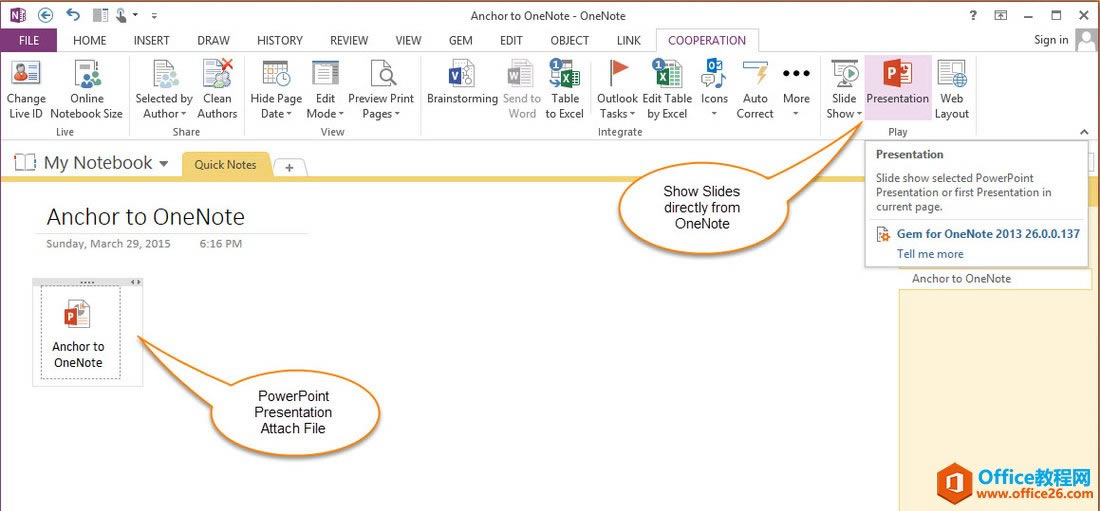Switch to the HISTORY tab
Screen dimensions: 1100x511
pos(280,40)
